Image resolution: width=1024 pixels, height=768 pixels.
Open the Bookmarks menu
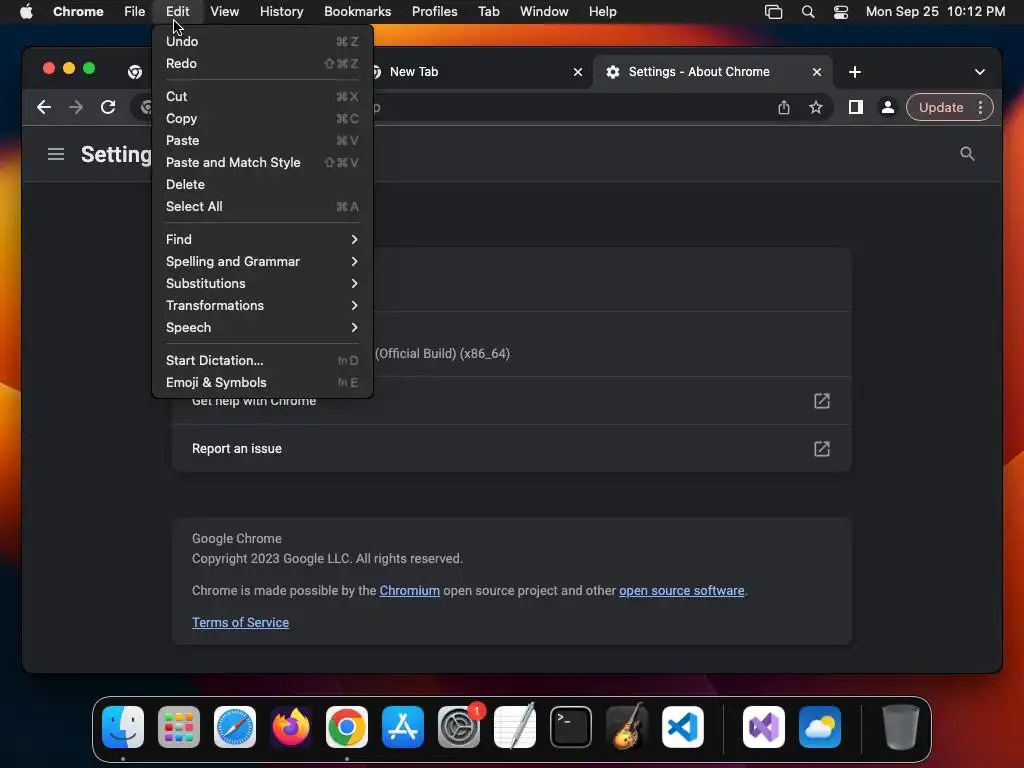[x=357, y=12]
